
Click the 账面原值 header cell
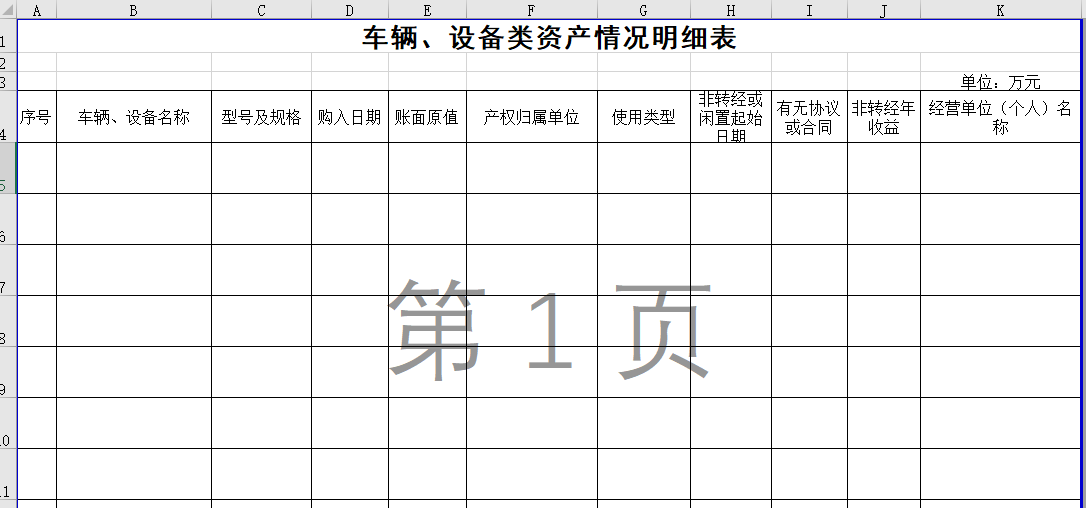click(x=427, y=117)
